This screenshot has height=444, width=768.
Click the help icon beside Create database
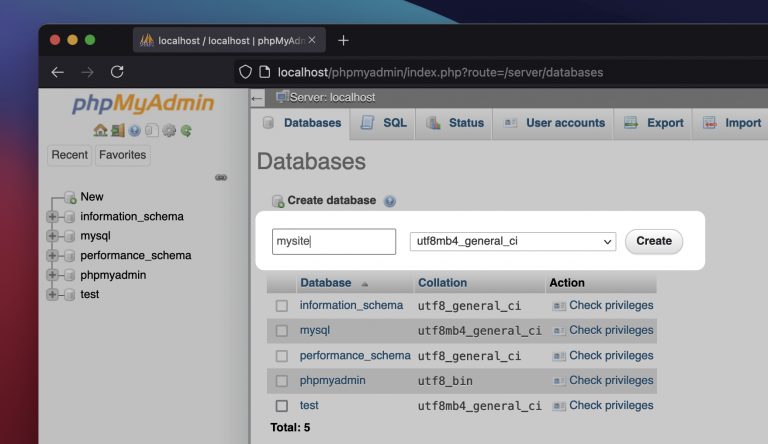(390, 201)
